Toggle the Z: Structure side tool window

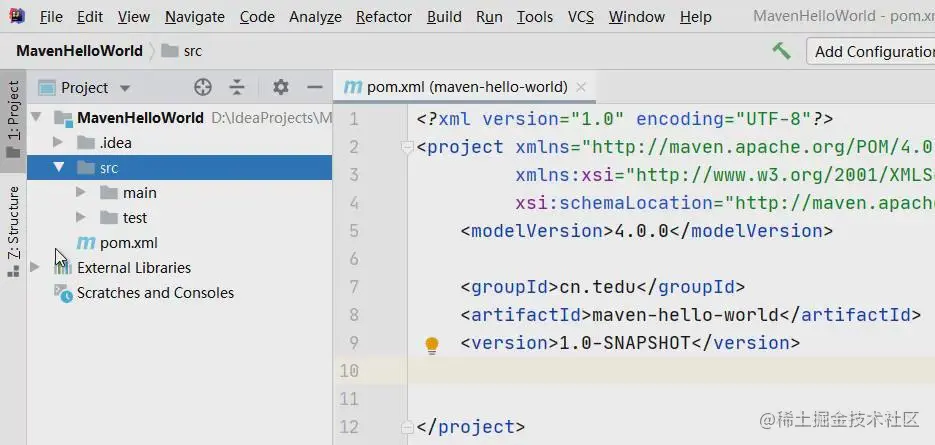click(x=13, y=231)
